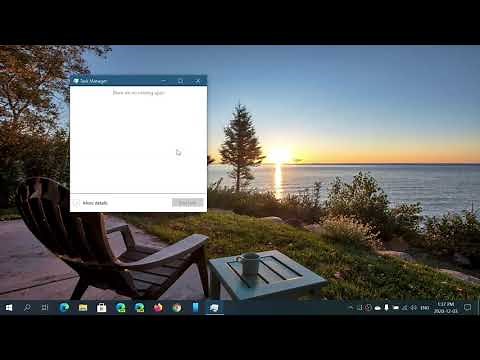Open the blue phone-shaped taskbar app
Screen dimensions: 480x360
click(x=195, y=308)
